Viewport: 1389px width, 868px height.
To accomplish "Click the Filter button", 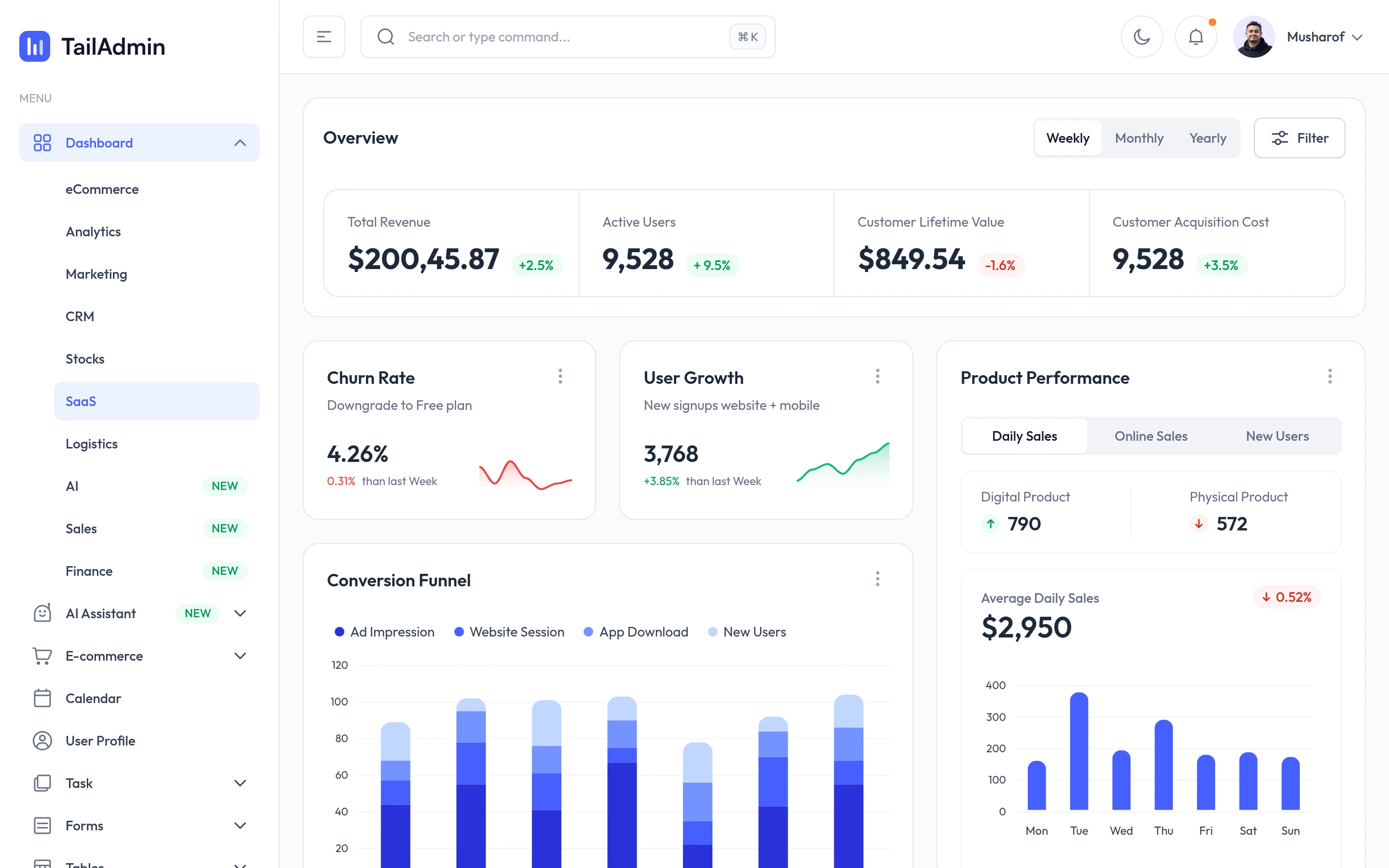I will pos(1299,138).
